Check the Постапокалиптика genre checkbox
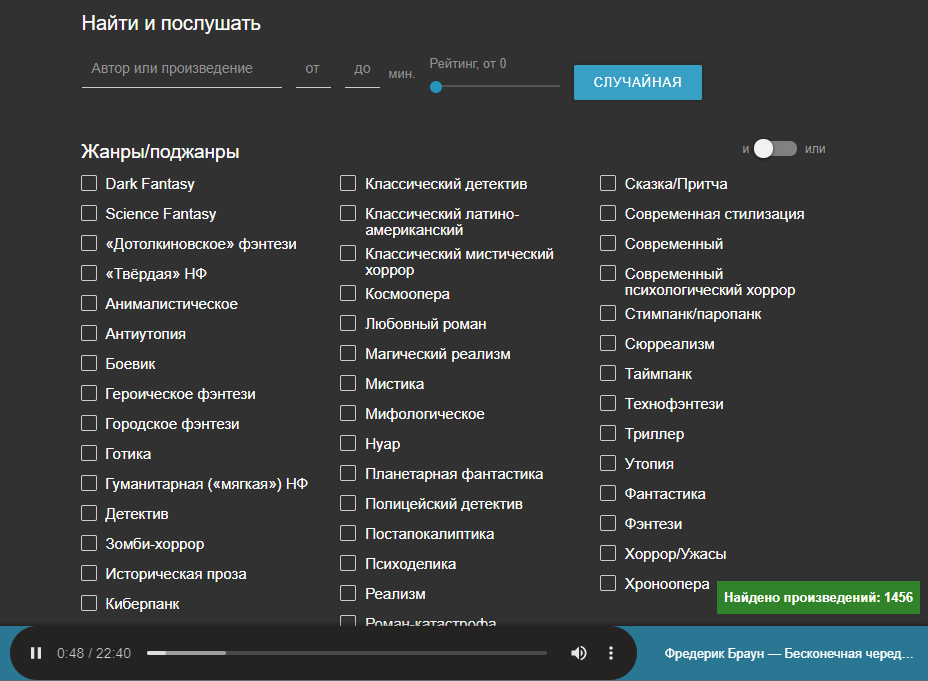 coord(348,534)
